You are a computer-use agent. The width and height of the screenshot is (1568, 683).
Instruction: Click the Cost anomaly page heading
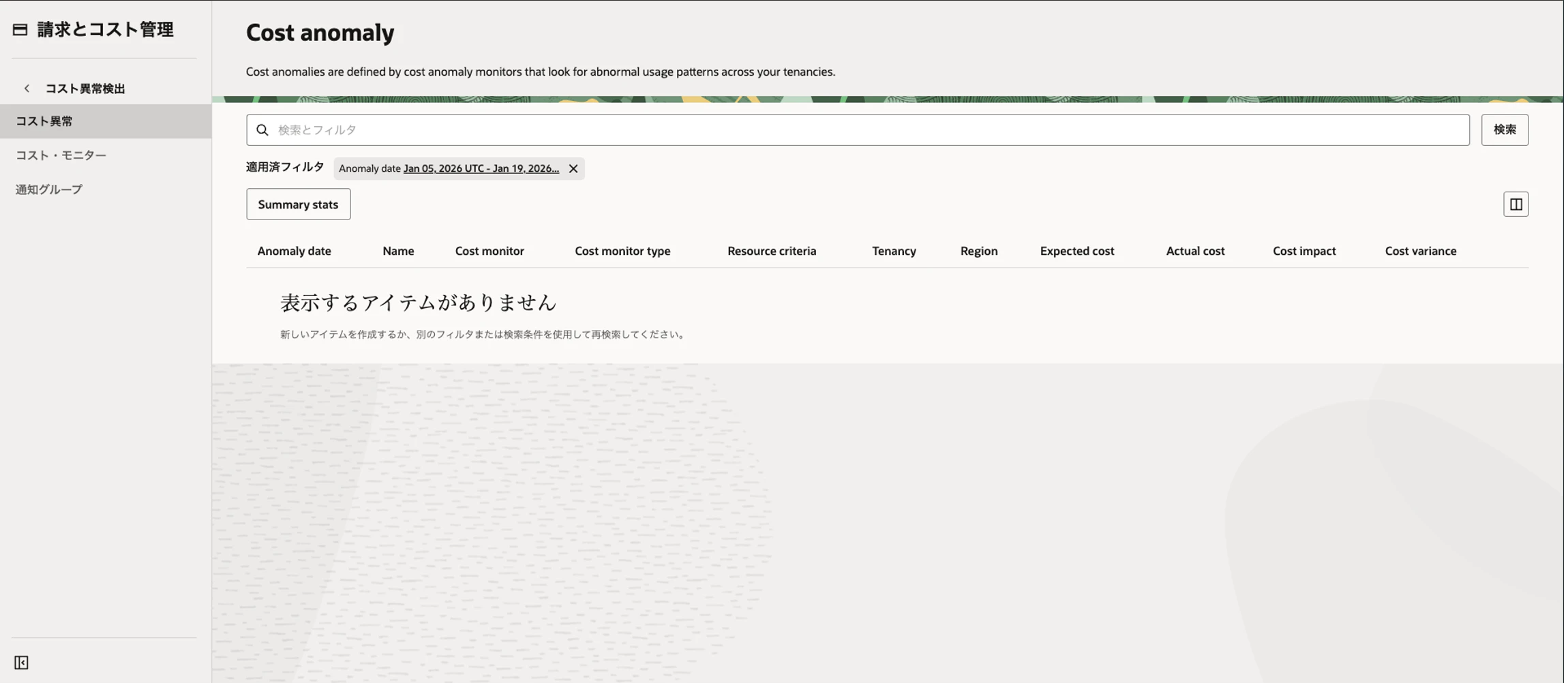point(320,33)
